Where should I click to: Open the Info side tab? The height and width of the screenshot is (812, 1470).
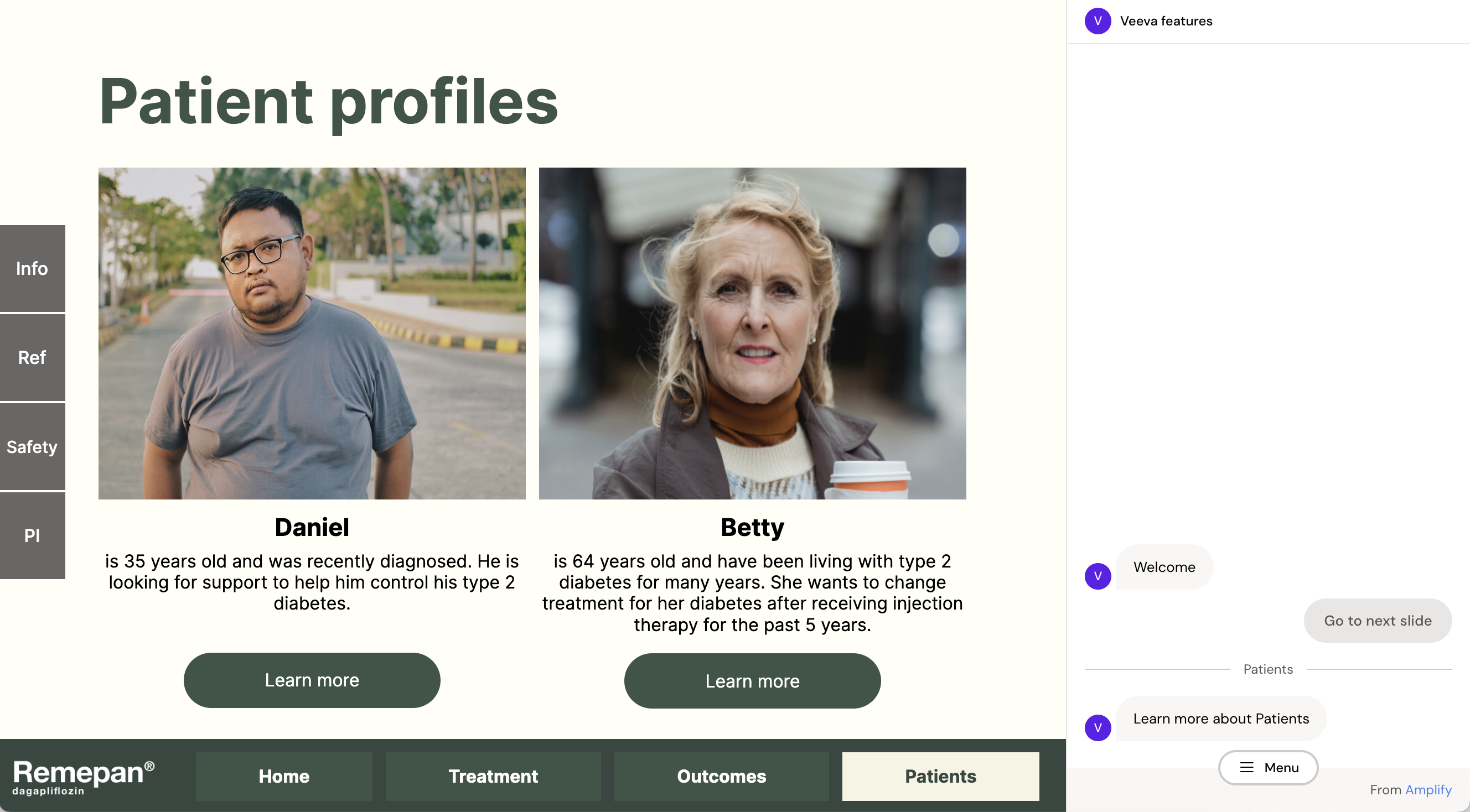point(32,269)
